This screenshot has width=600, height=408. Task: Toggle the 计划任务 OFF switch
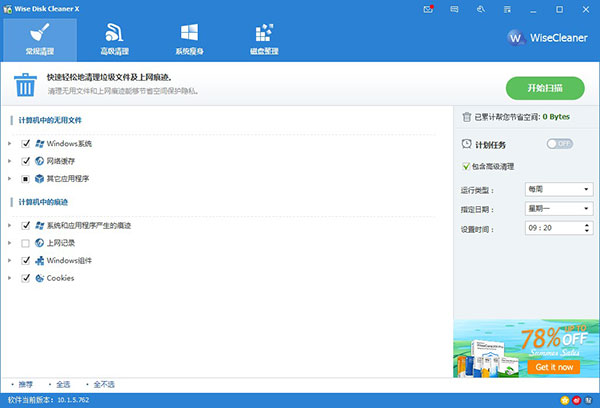coord(559,144)
